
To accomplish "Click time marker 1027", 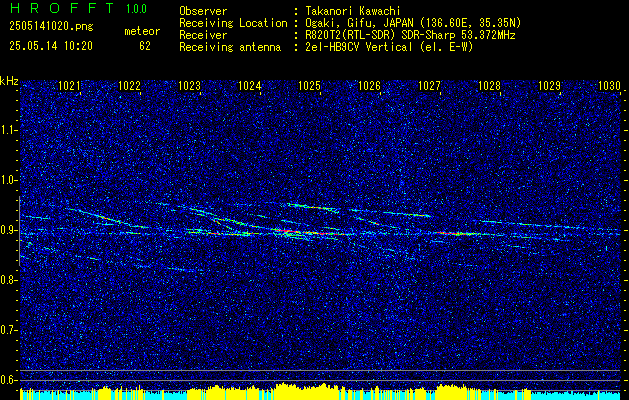I will tap(429, 85).
